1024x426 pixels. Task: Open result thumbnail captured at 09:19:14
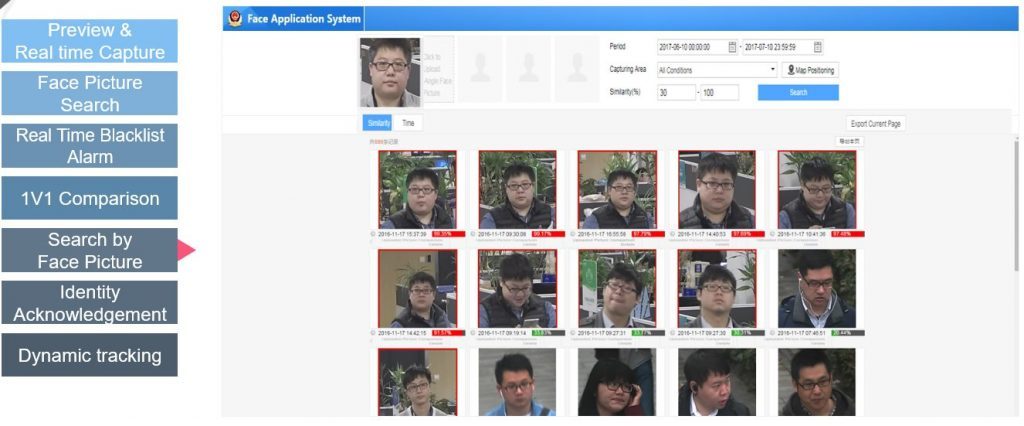click(x=517, y=288)
